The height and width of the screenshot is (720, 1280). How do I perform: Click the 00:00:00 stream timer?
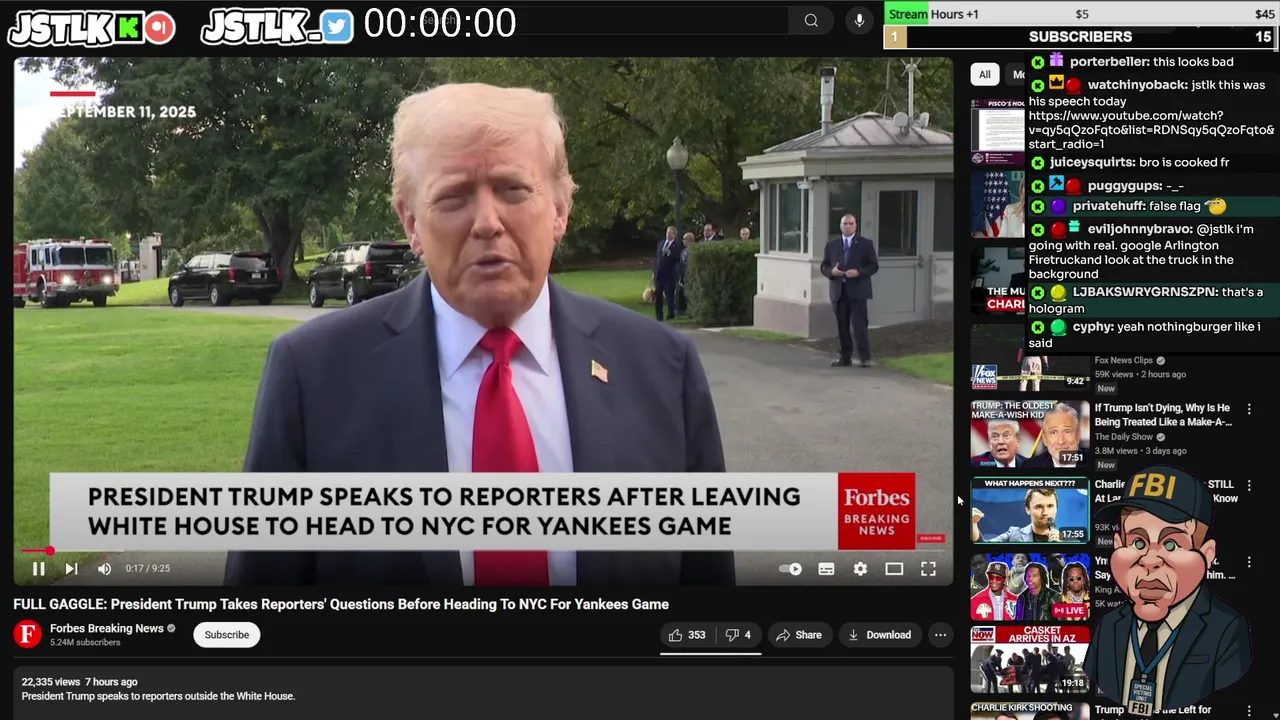click(x=440, y=24)
